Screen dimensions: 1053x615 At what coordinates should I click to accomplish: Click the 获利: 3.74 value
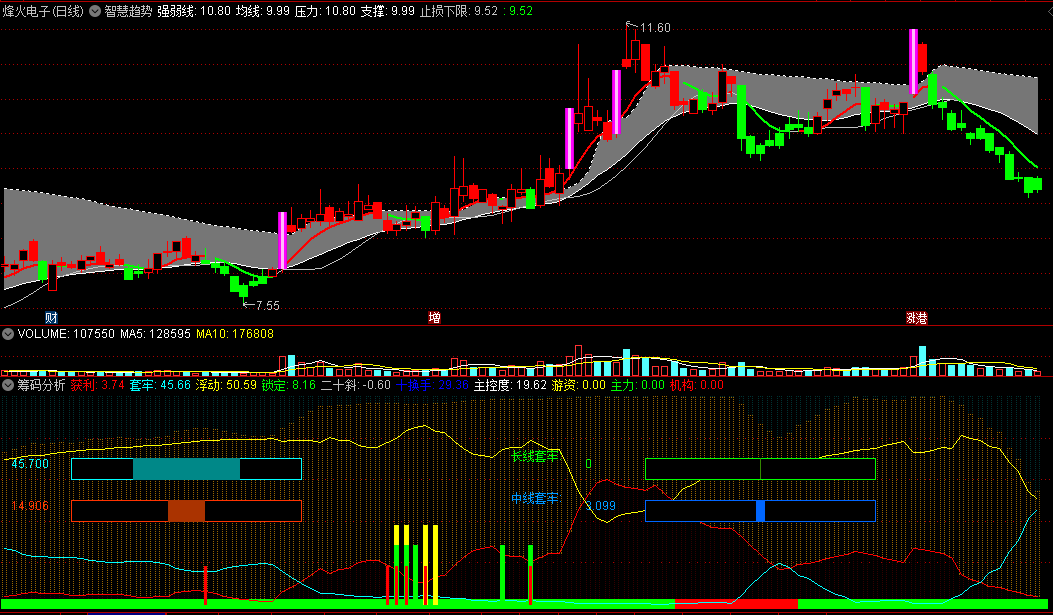pos(97,385)
